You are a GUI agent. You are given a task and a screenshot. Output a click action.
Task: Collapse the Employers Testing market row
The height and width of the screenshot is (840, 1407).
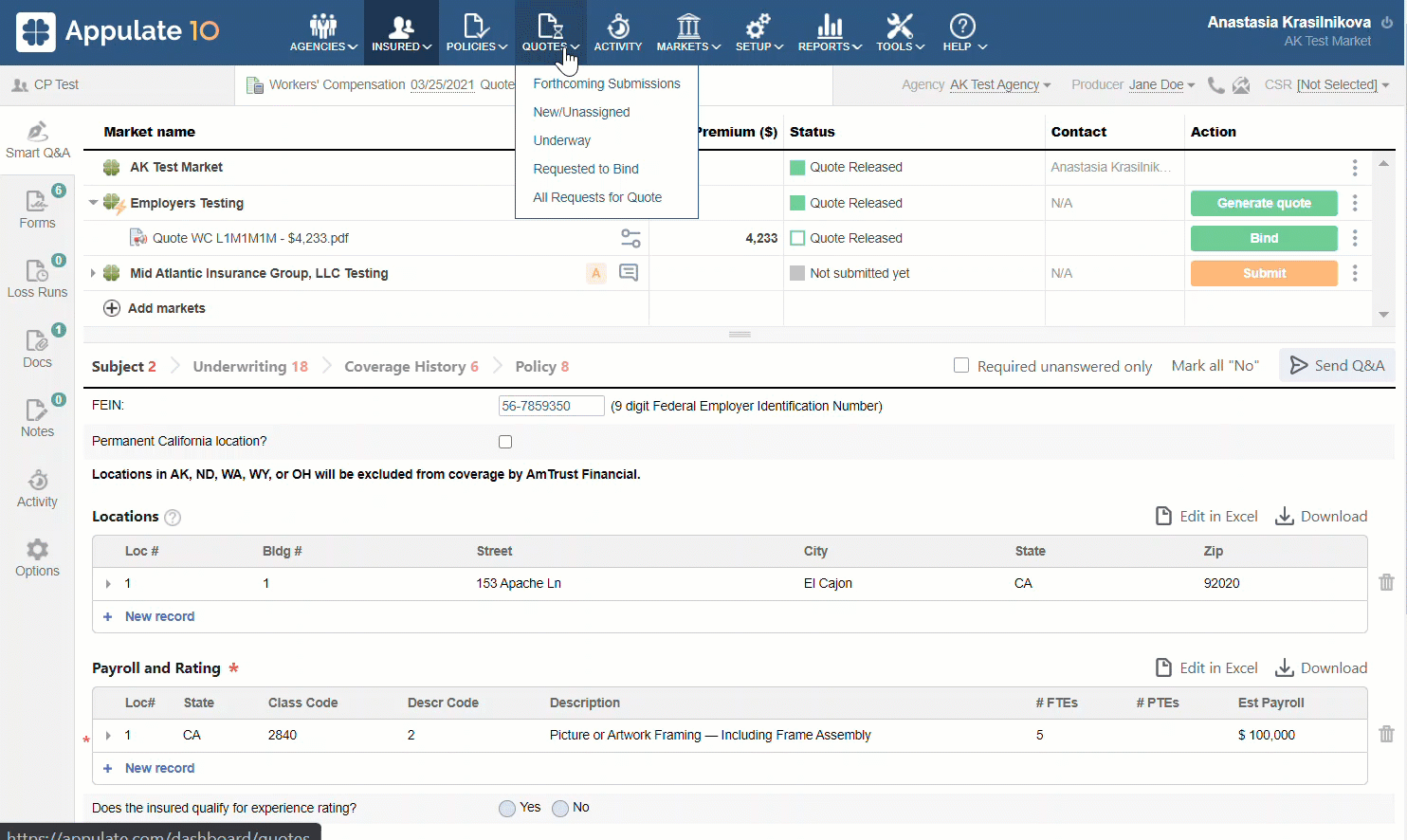pos(93,202)
